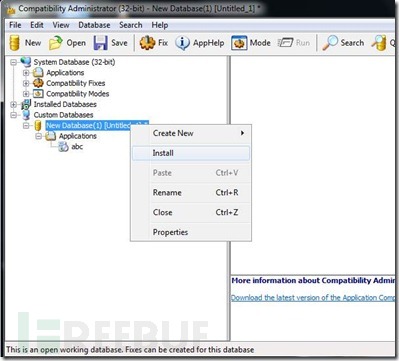Click the Custom Databases icon
Image resolution: width=399 pixels, height=361 pixels.
pyautogui.click(x=26, y=115)
